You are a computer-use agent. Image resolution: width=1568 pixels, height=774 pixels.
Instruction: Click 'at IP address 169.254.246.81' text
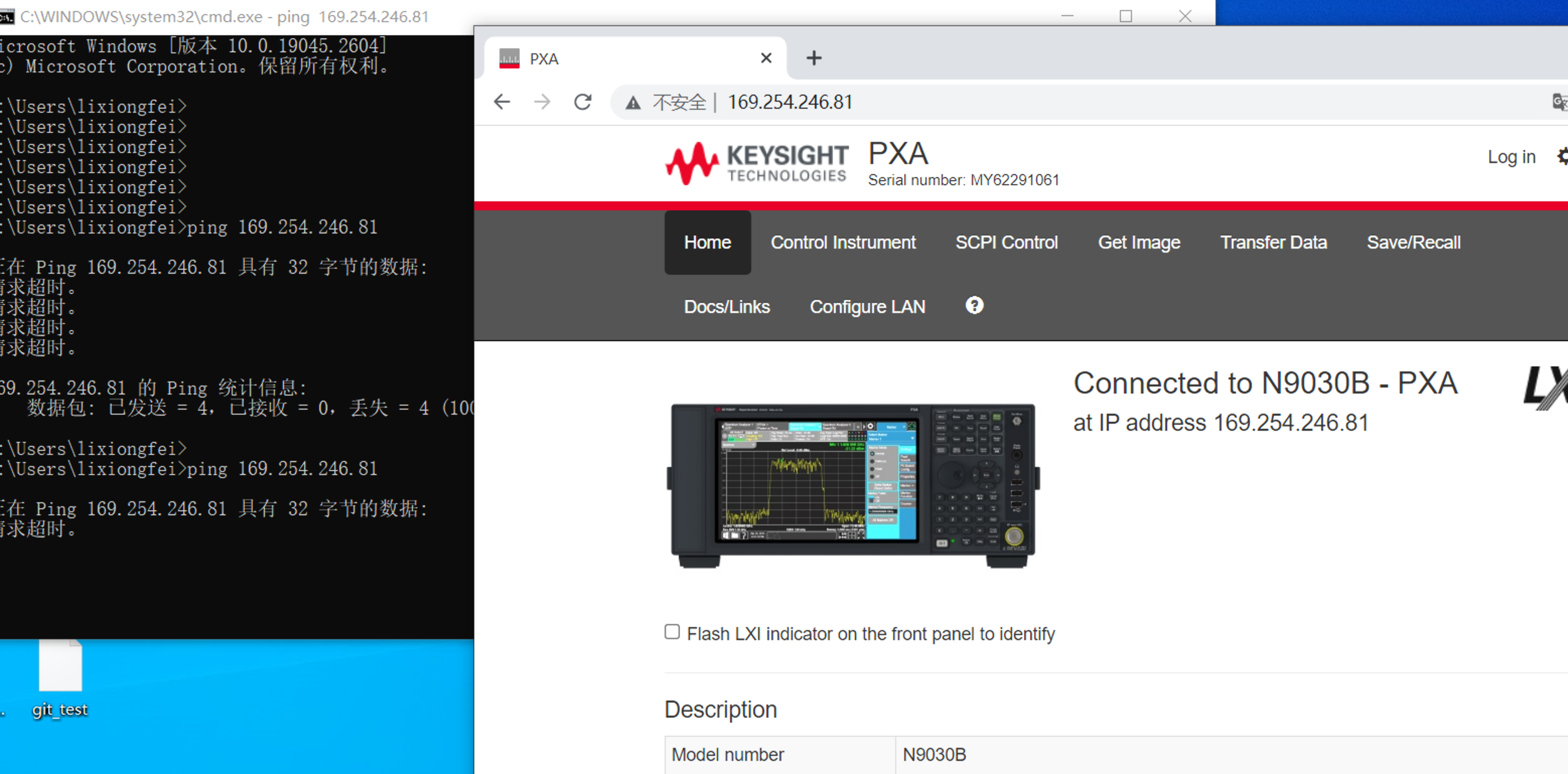(x=1221, y=423)
